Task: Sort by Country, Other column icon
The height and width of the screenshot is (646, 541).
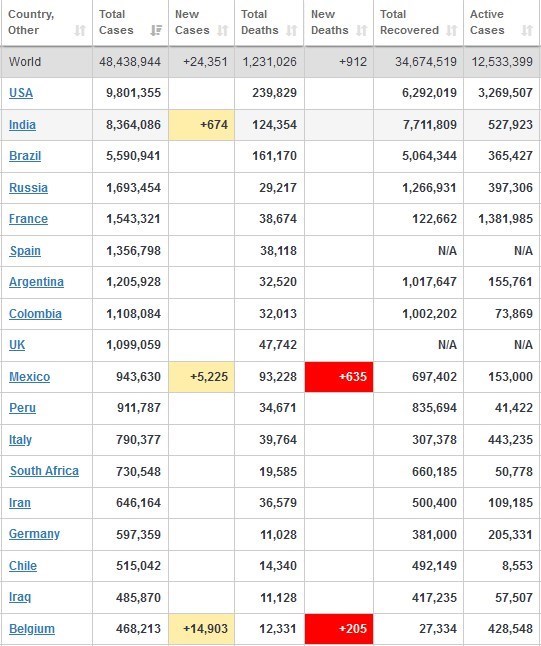Action: point(80,30)
